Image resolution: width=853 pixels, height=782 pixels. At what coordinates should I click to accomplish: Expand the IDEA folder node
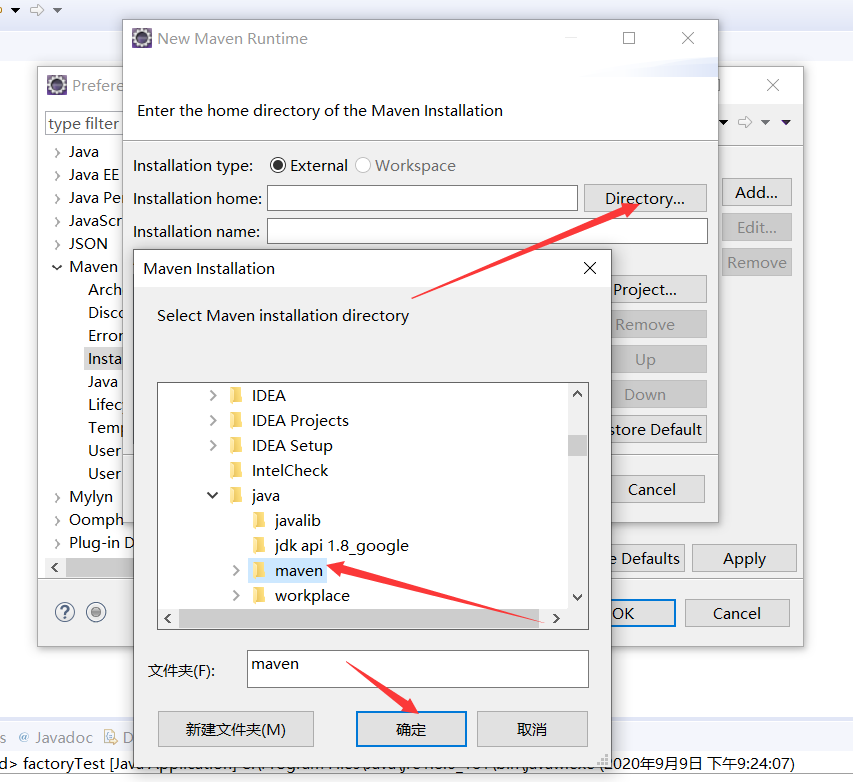pyautogui.click(x=213, y=396)
